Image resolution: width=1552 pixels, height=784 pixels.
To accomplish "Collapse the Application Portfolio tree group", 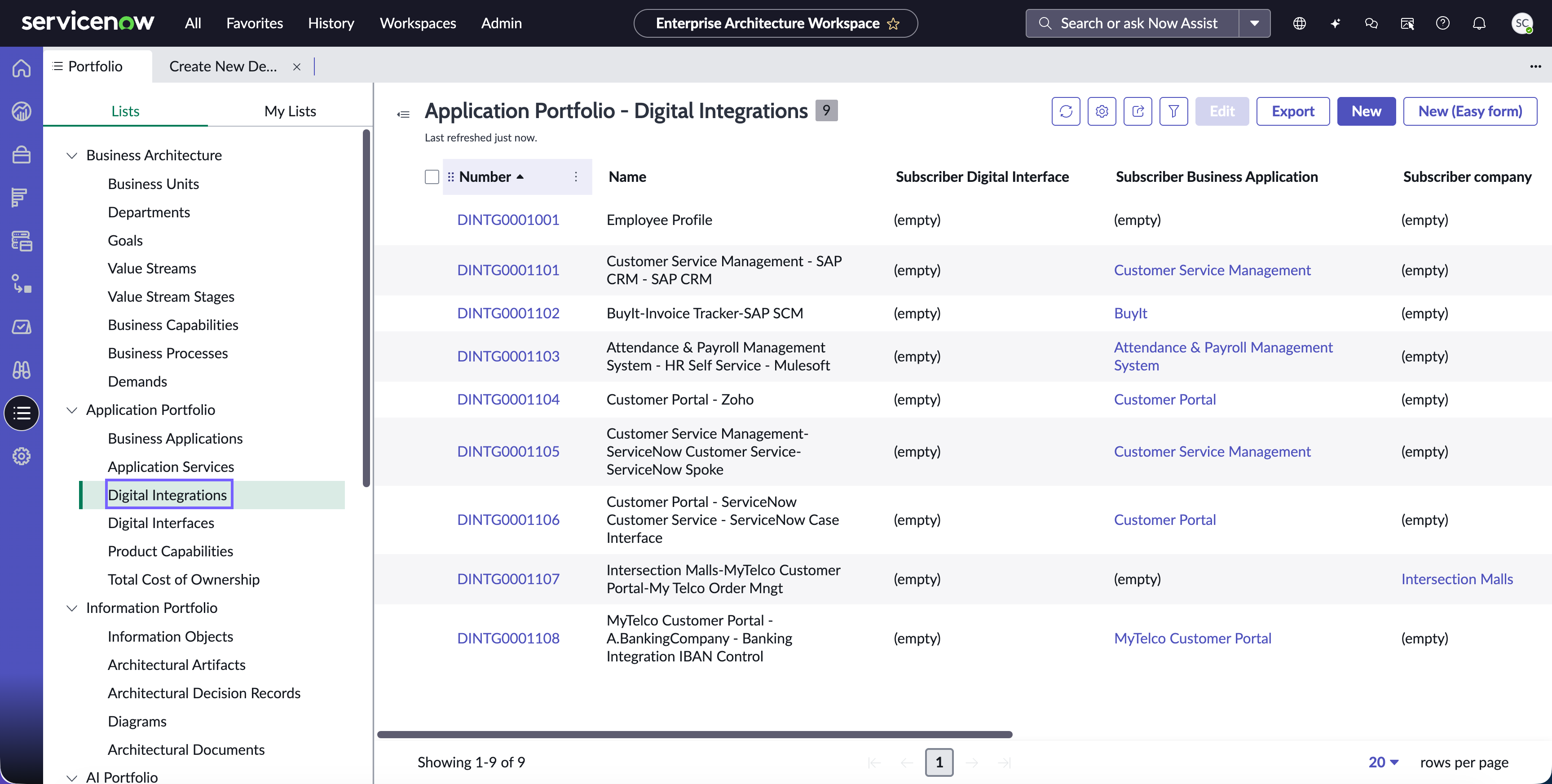I will point(72,410).
